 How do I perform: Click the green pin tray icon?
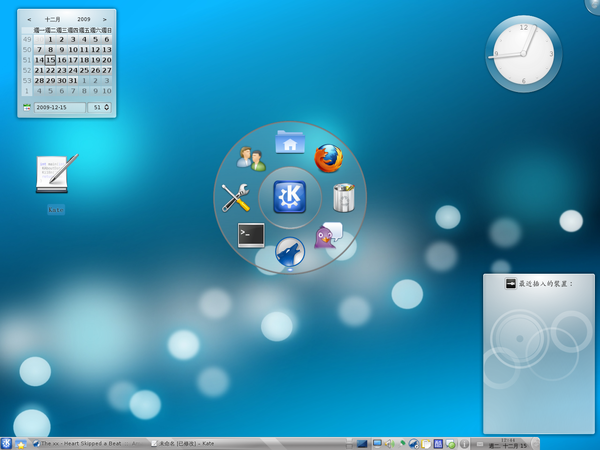pyautogui.click(x=402, y=444)
